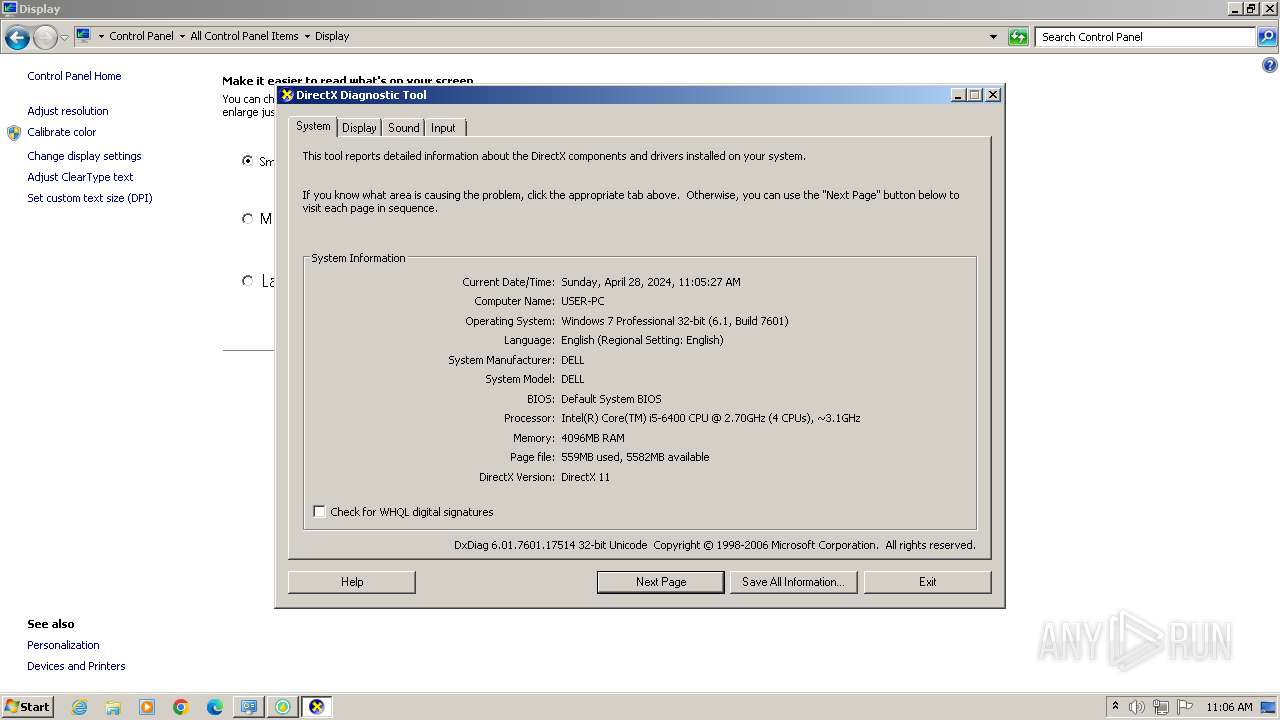Switch to the Control Panel taskbar item

click(x=249, y=707)
